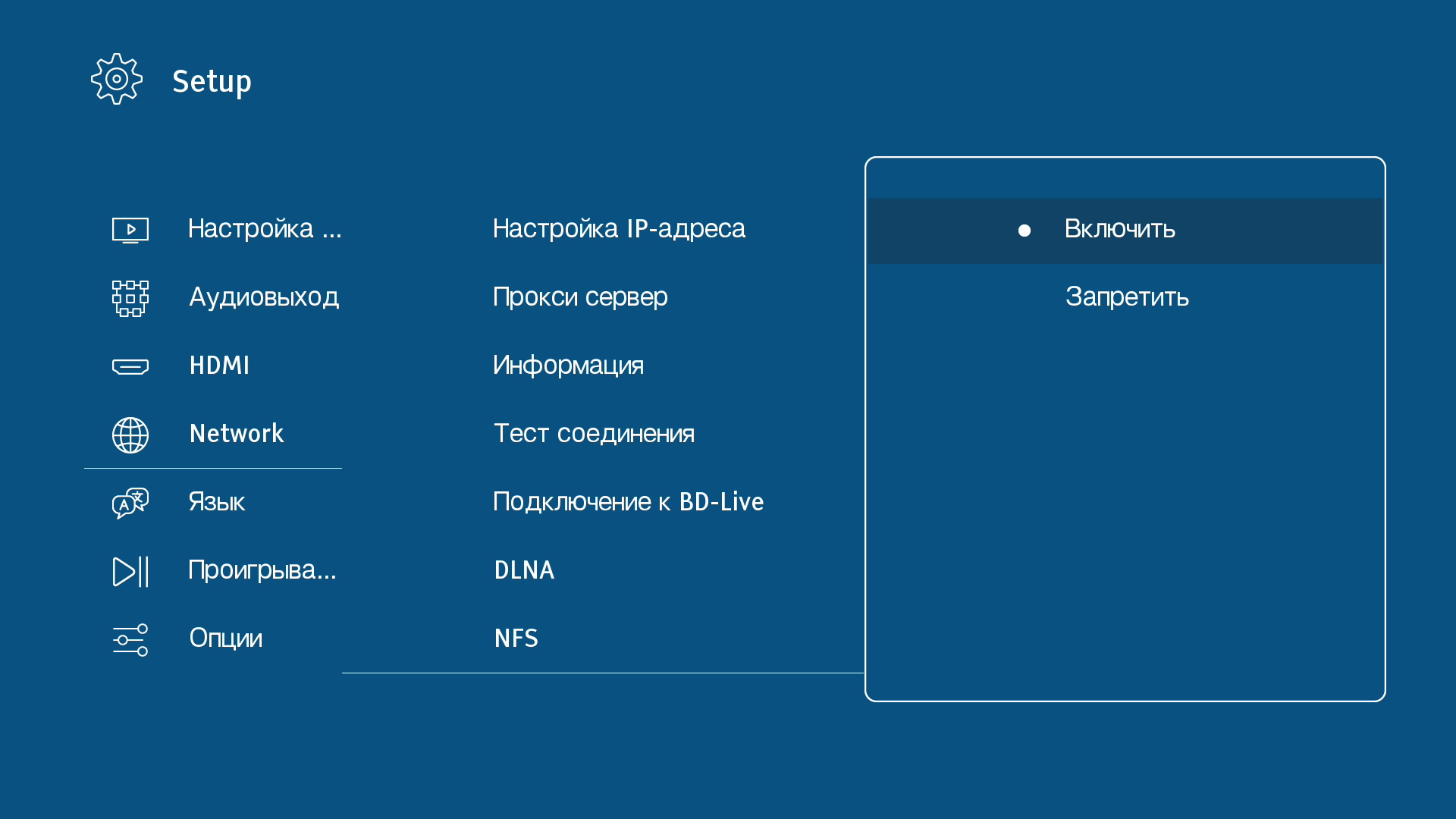Click the Setup gear icon

click(117, 79)
